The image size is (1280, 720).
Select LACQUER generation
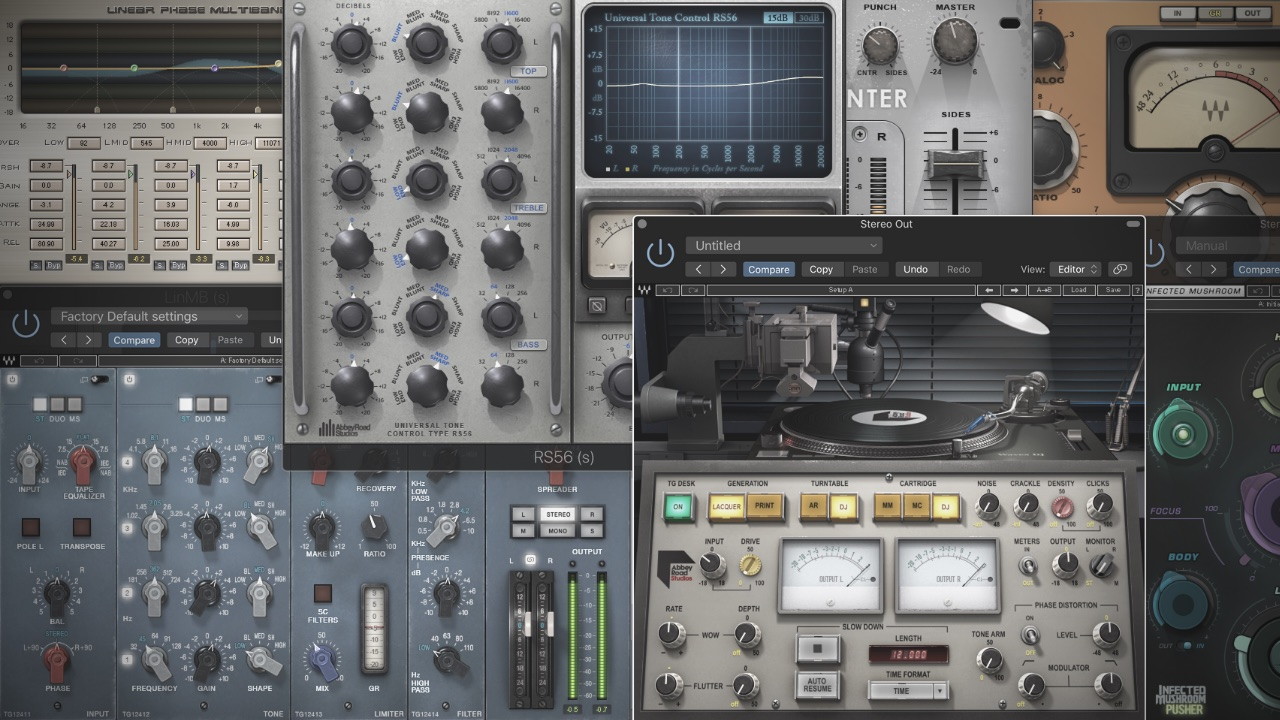coord(726,506)
